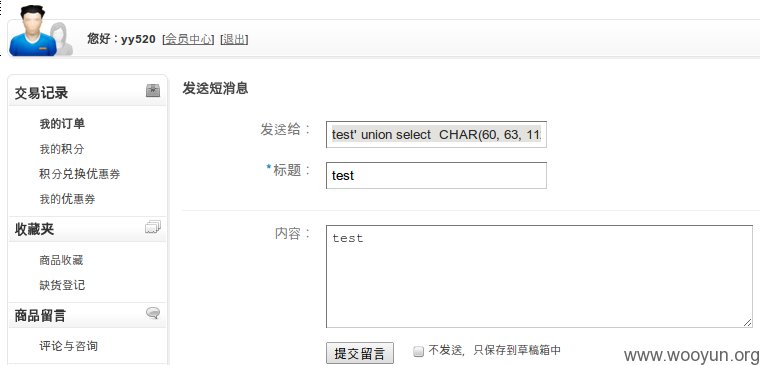This screenshot has width=760, height=365.
Task: Click the user avatar image
Action: pos(41,31)
